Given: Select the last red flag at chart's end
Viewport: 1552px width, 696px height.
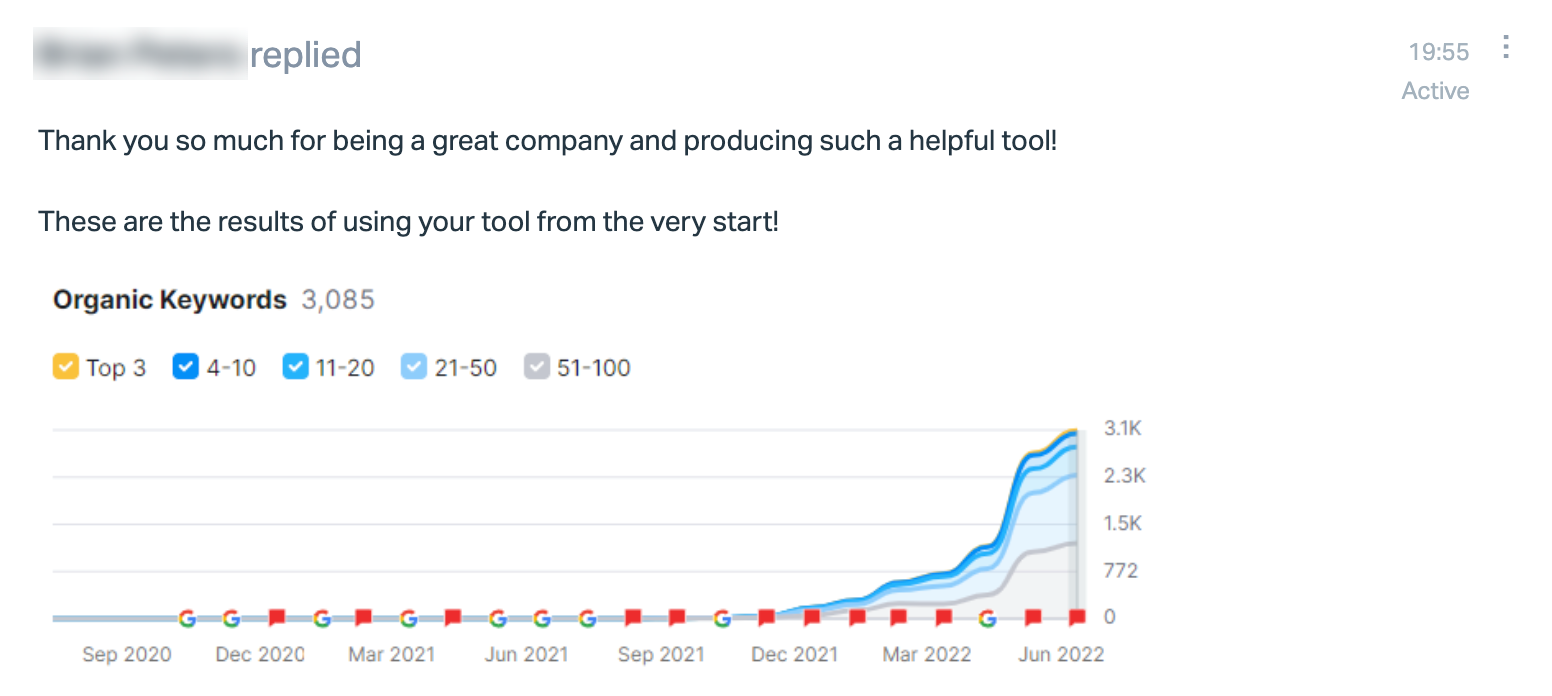Looking at the screenshot, I should (x=1078, y=618).
